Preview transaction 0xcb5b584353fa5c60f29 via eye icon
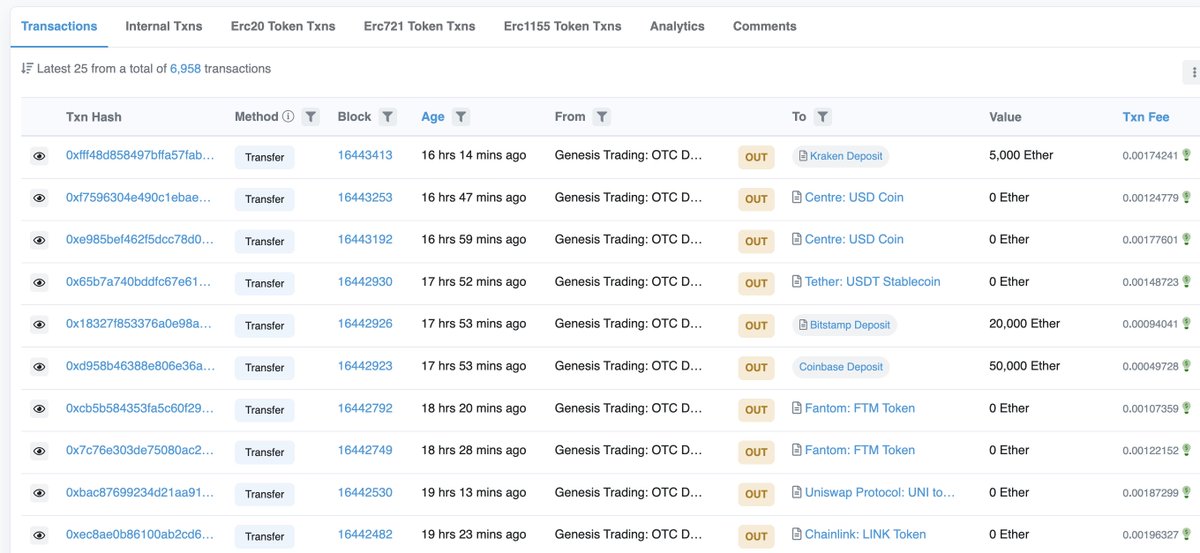The width and height of the screenshot is (1200, 553). coord(39,409)
